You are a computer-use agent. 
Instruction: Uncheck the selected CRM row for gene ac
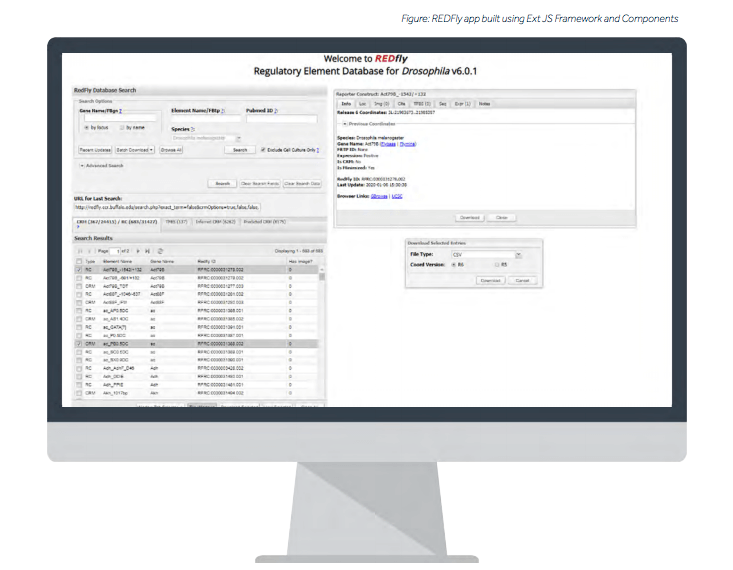tap(79, 344)
